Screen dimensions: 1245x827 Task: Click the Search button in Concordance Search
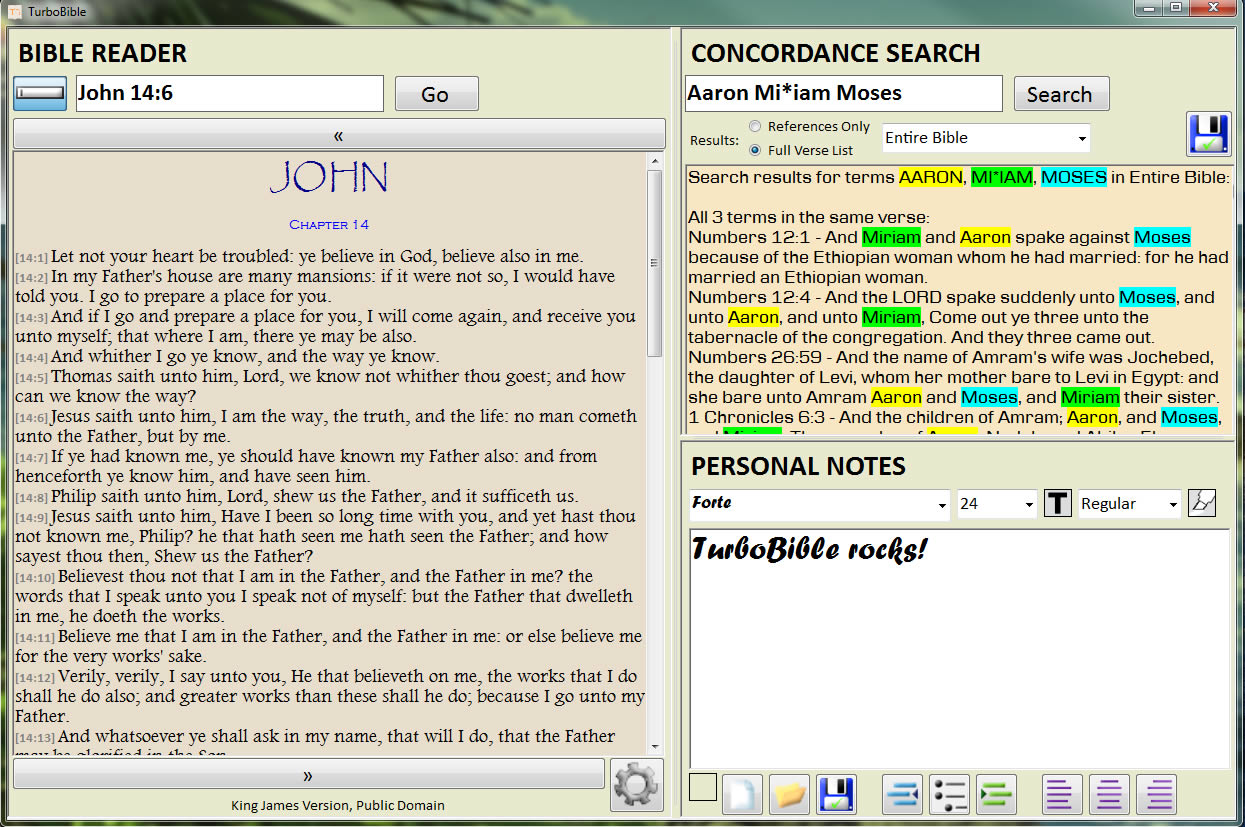(x=1061, y=94)
